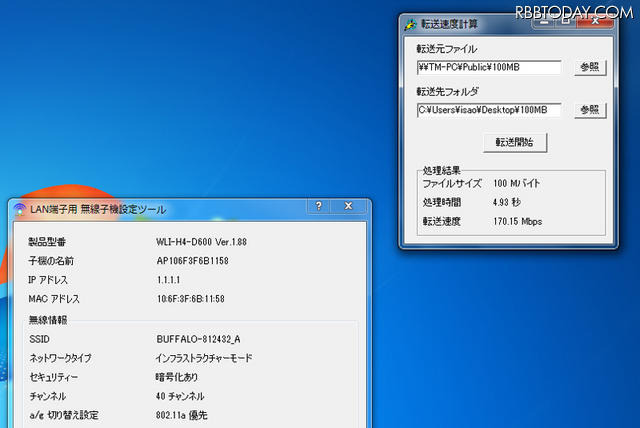Click the 転送速度計算 window title icon

(x=410, y=24)
